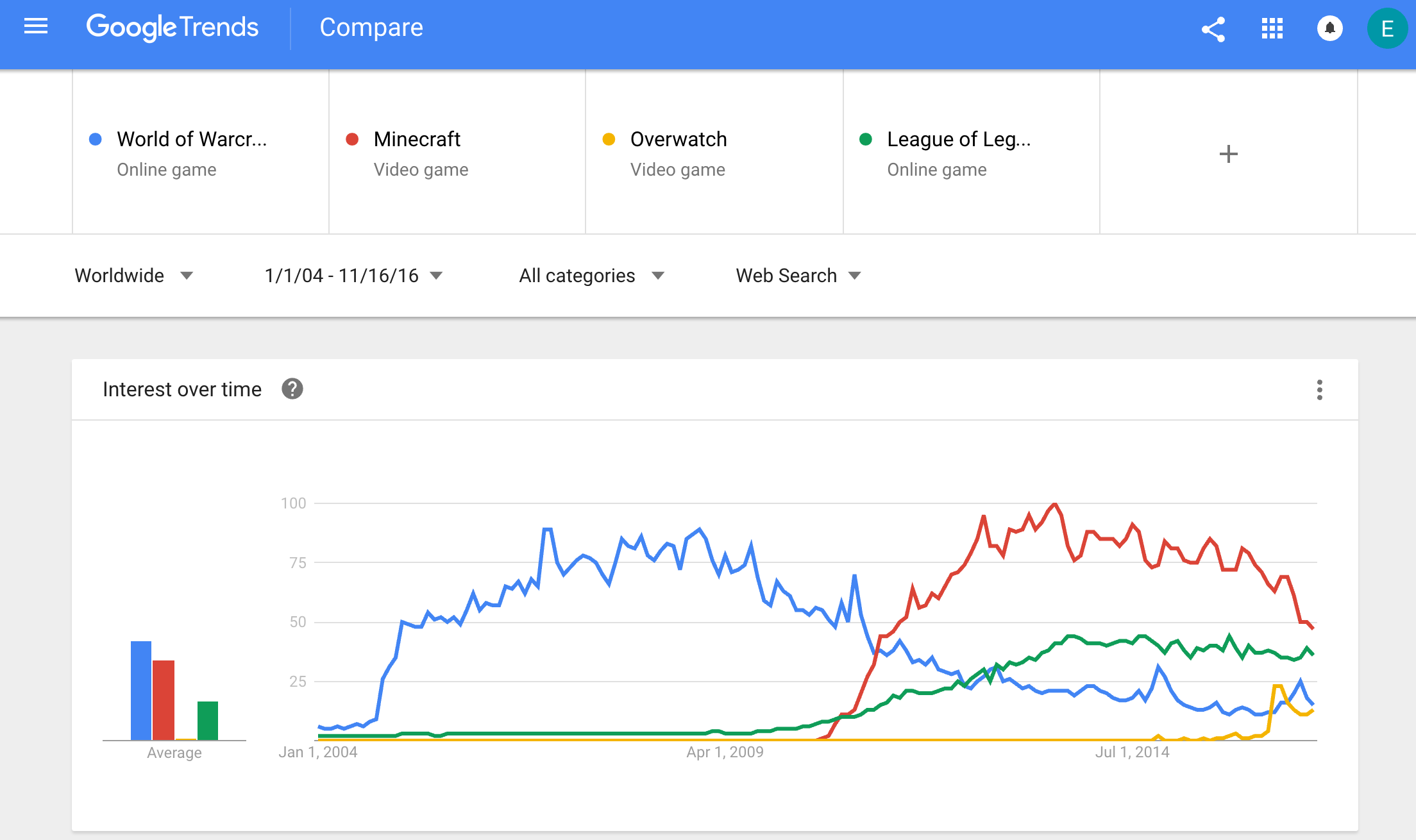The height and width of the screenshot is (840, 1416).
Task: Open the Google apps grid
Action: point(1272,29)
